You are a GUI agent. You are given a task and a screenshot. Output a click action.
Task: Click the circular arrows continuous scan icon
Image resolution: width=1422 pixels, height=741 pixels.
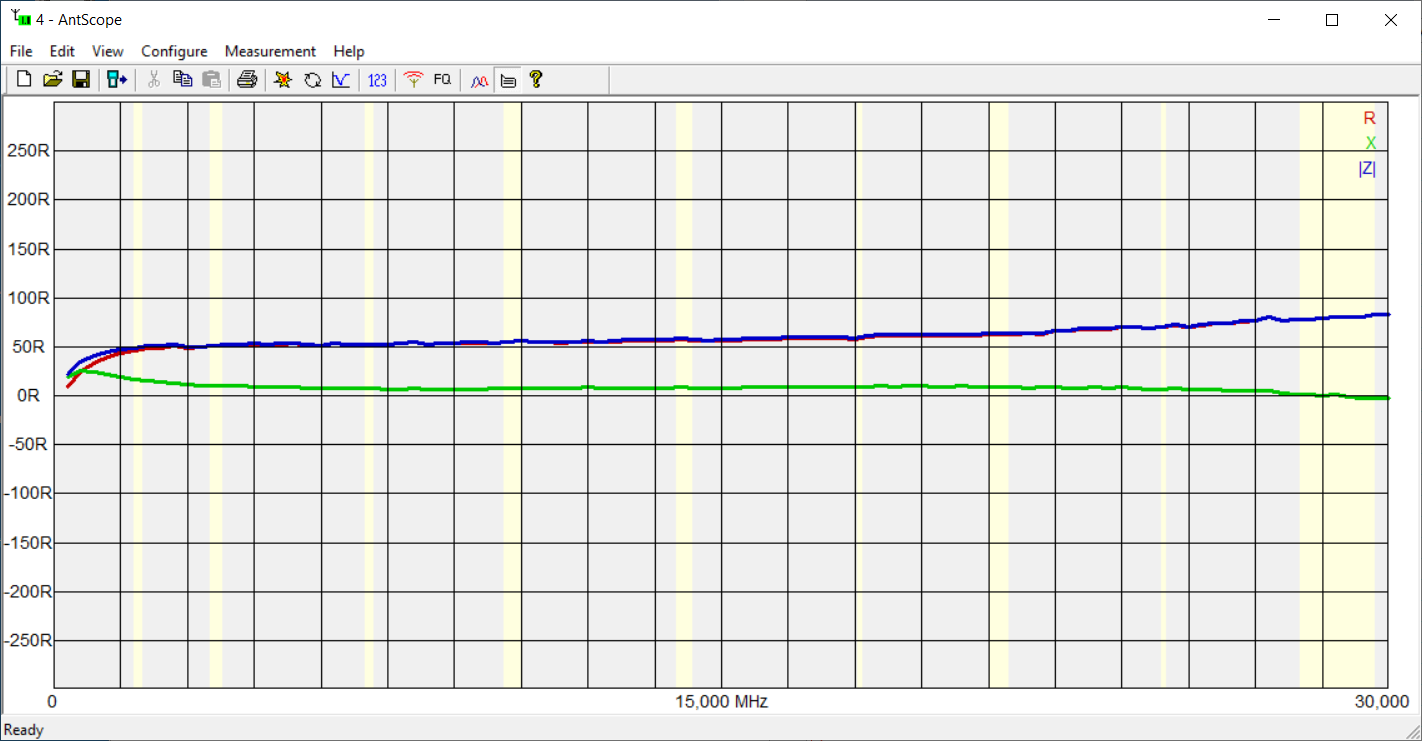tap(312, 80)
